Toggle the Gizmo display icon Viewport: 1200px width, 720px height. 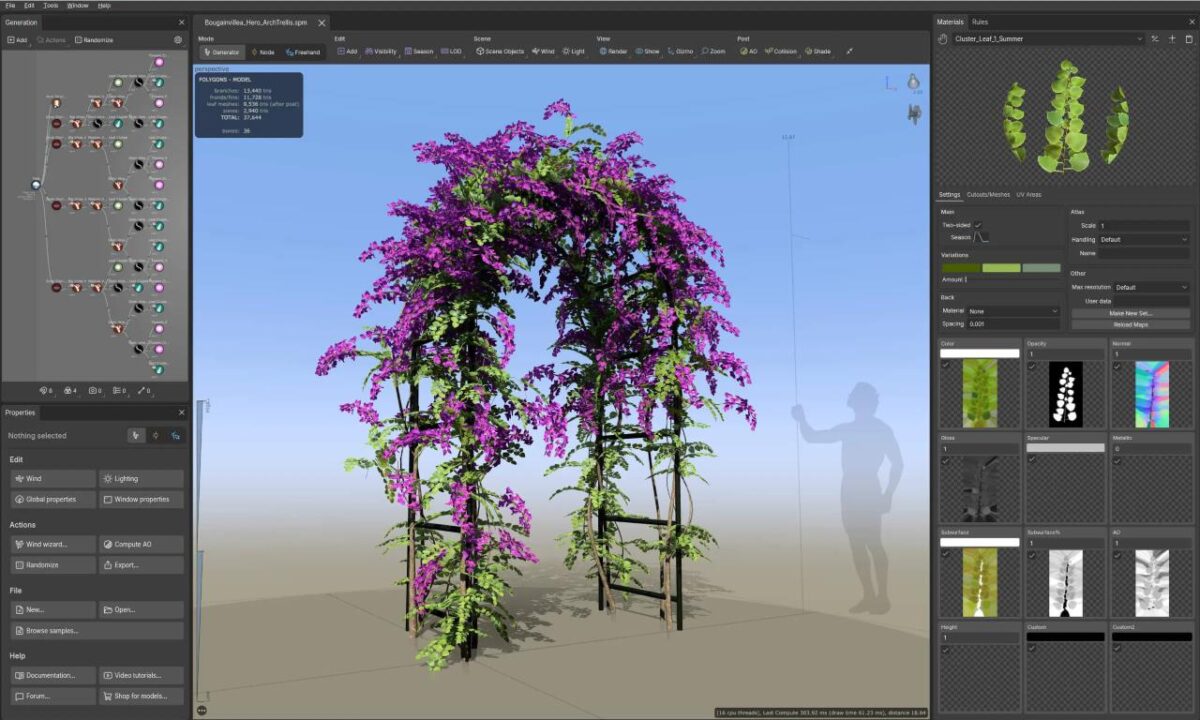pos(679,51)
